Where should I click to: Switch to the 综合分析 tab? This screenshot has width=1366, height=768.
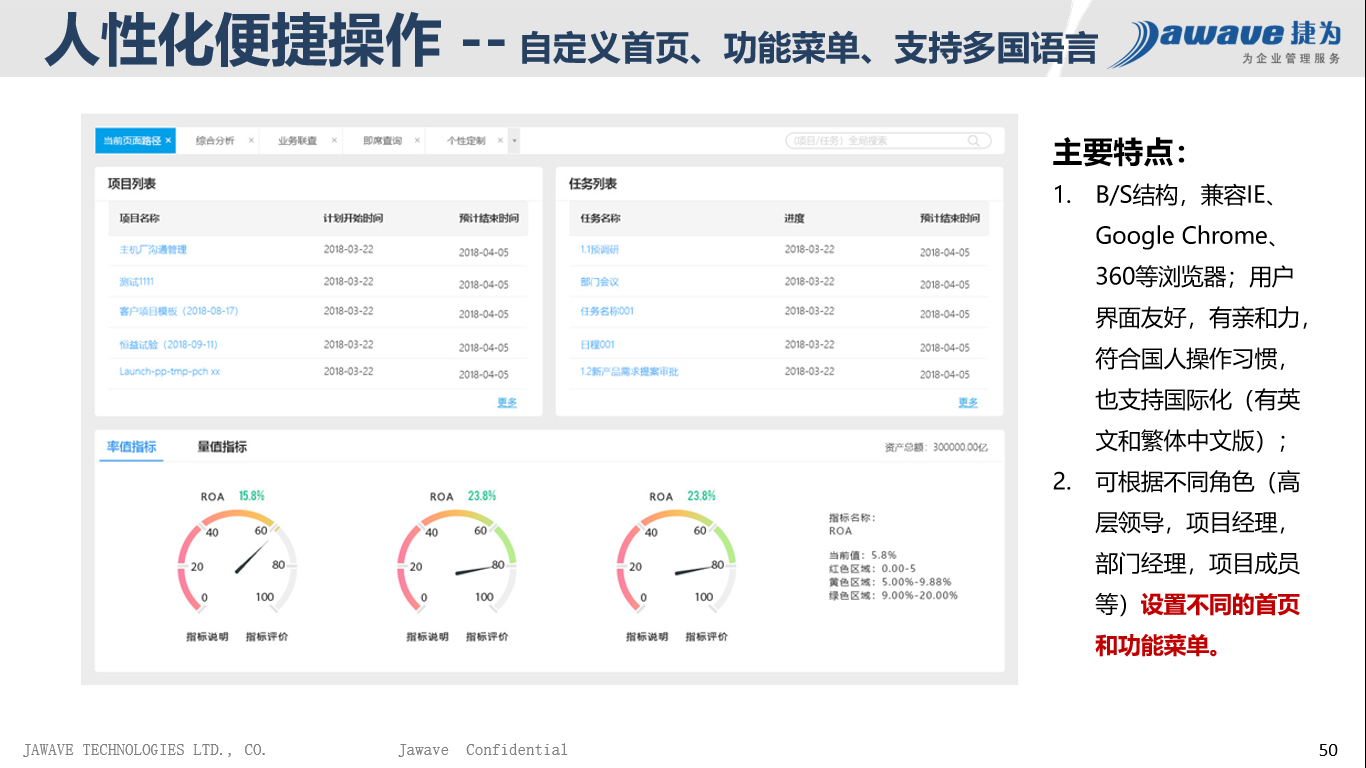click(x=215, y=141)
